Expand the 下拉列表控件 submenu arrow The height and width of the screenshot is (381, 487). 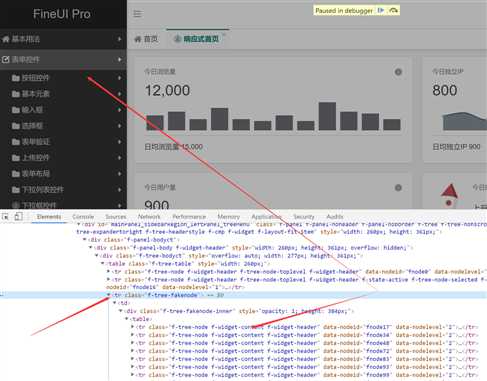[x=119, y=190]
